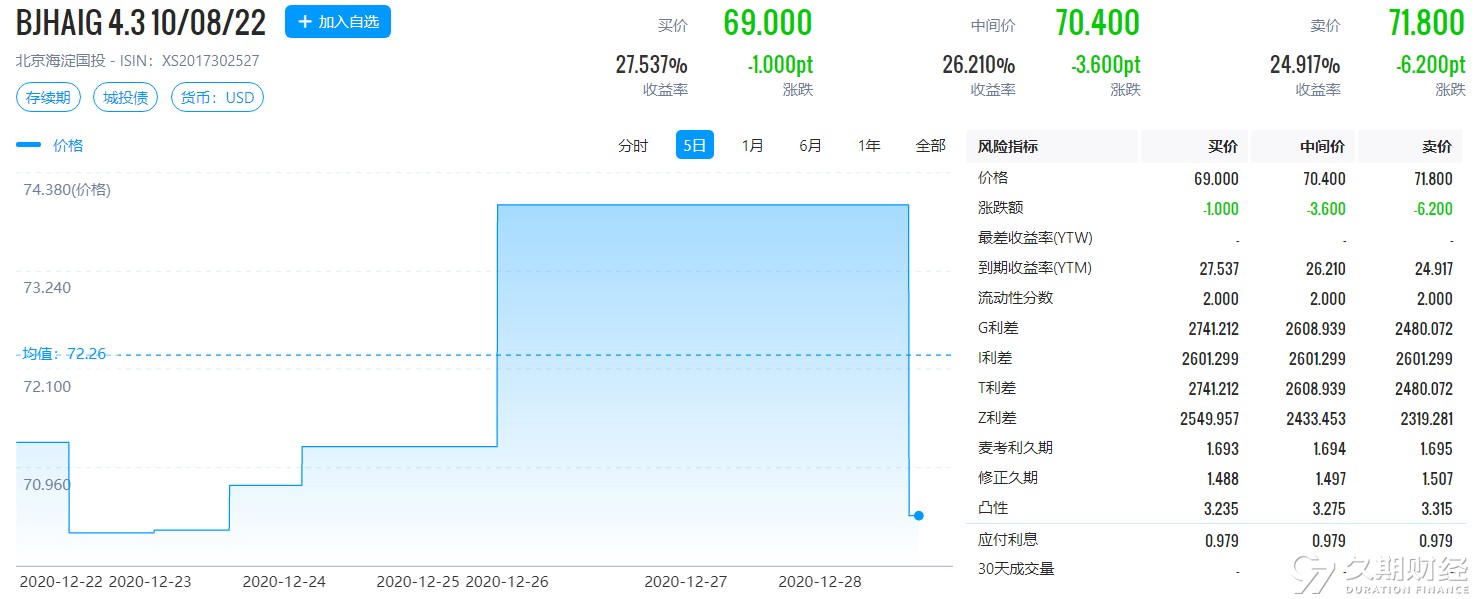This screenshot has height=599, width=1474.
Task: Click the 买价 column header in table
Action: click(x=1223, y=147)
